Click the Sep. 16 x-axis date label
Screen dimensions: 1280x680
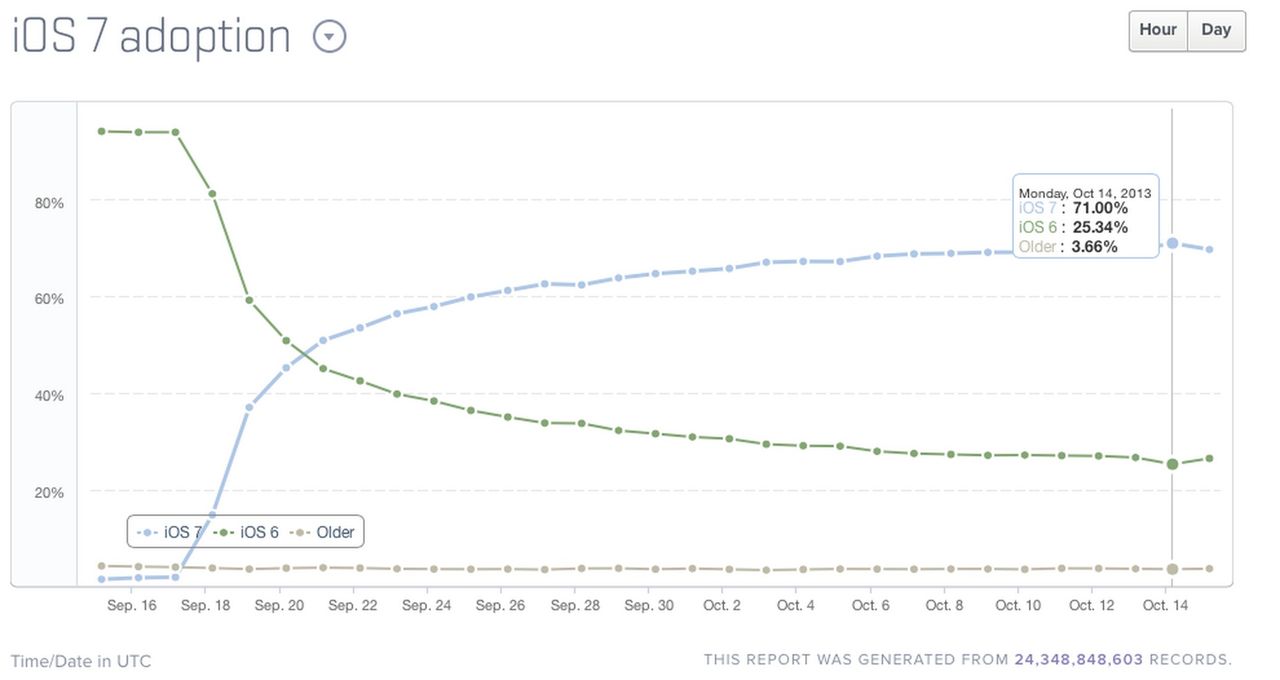(x=132, y=605)
